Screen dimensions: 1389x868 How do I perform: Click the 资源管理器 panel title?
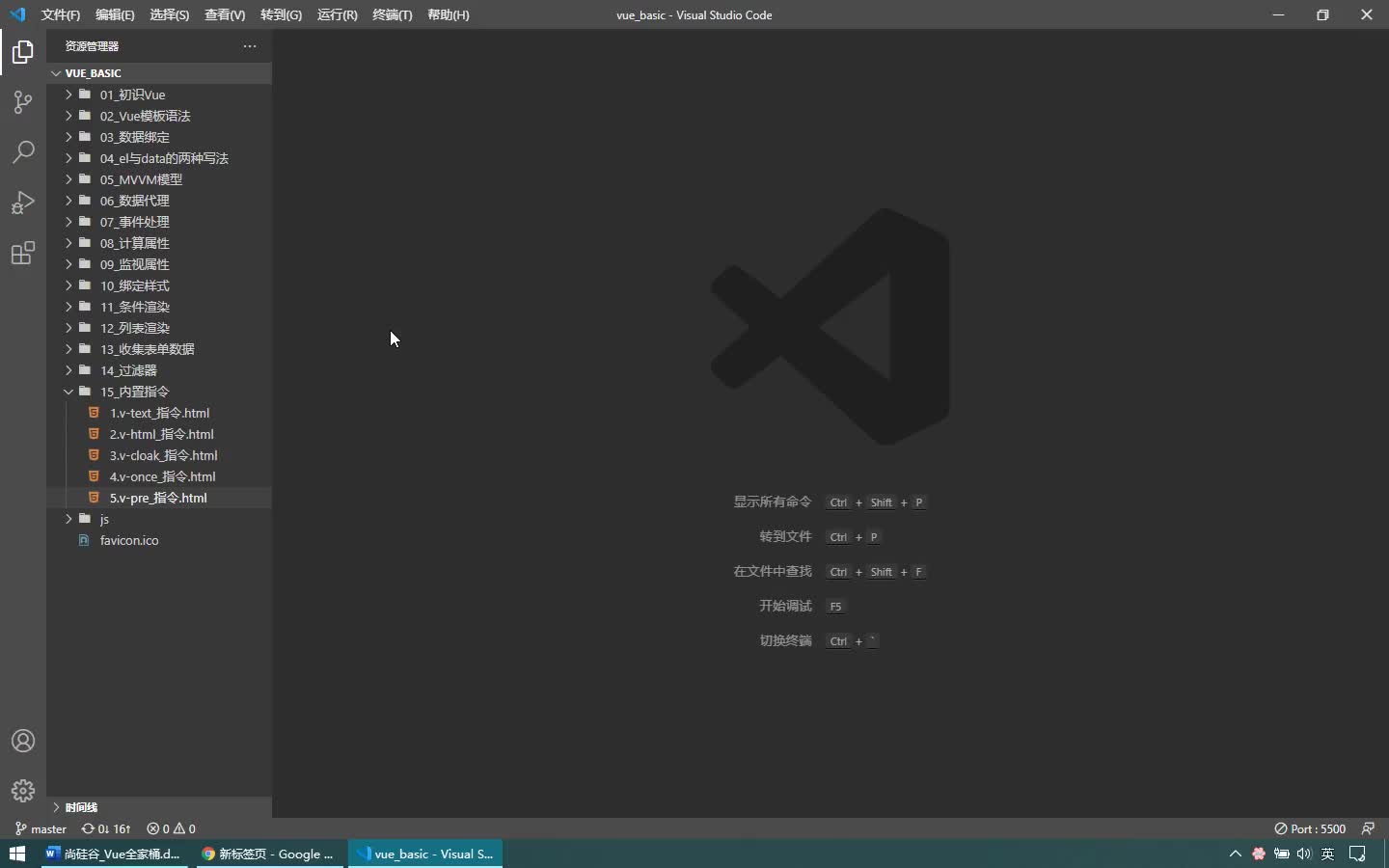[92, 46]
